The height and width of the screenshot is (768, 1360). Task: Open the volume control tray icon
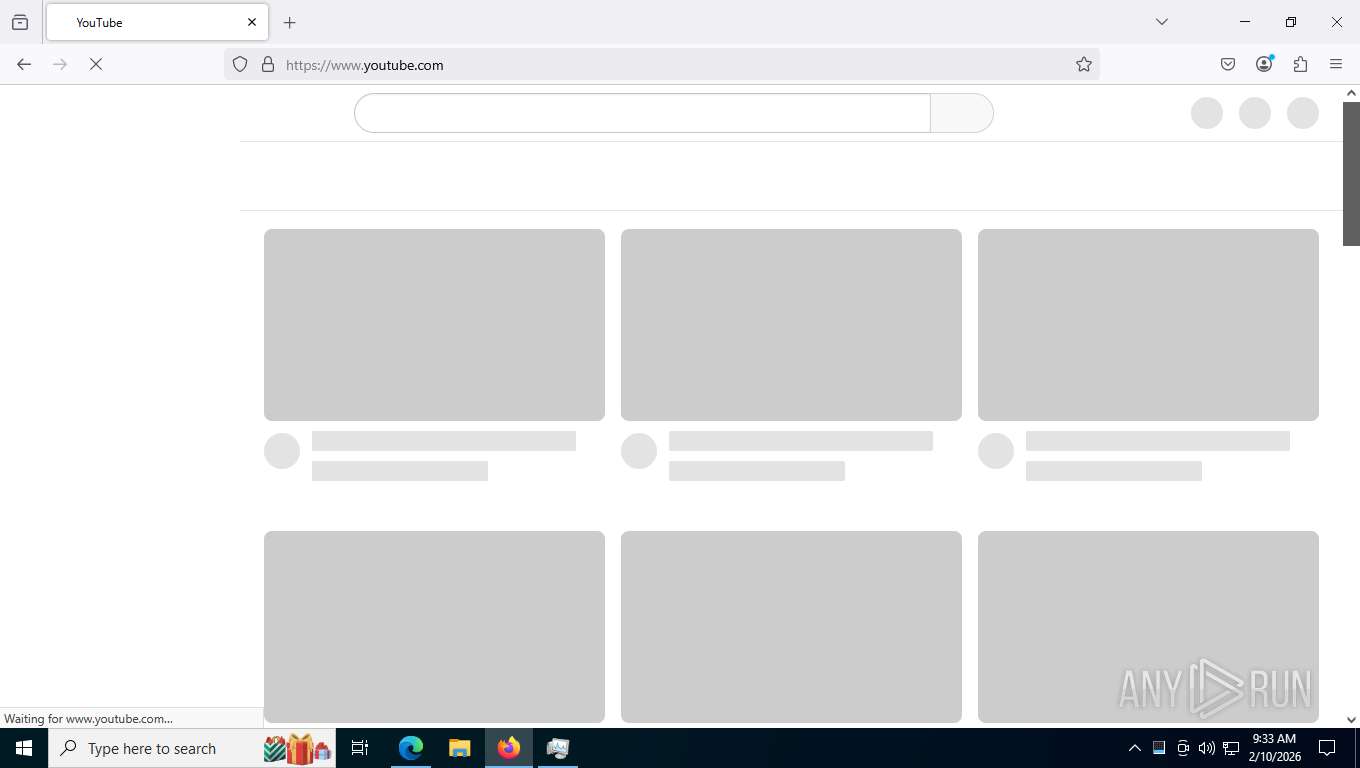(x=1207, y=748)
